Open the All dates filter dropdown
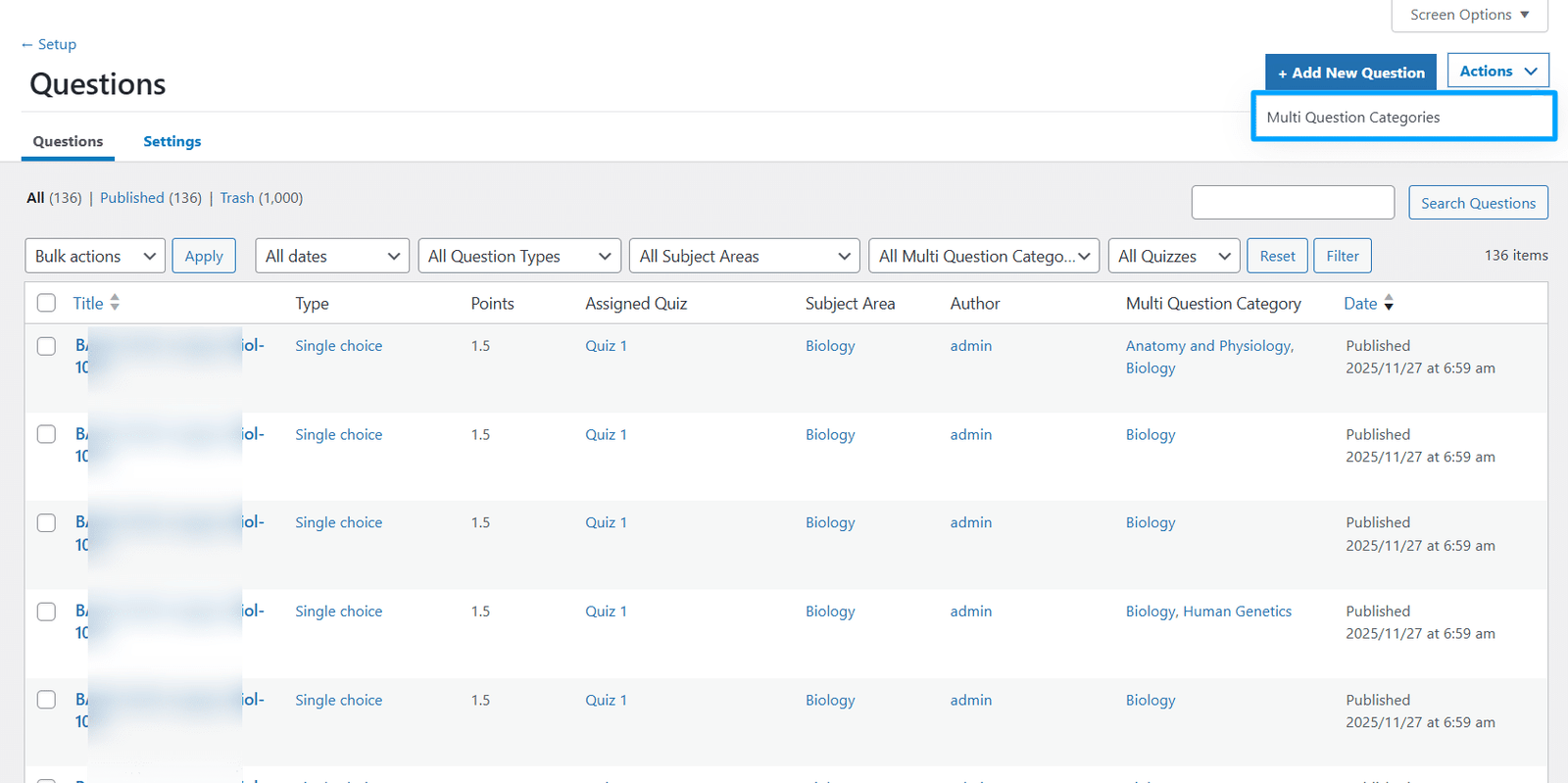 click(x=332, y=256)
